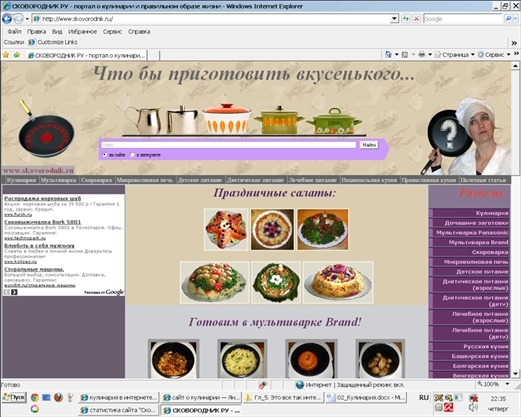The image size is (521, 417).
Task: Open Скороварка in the Разделы sidebar
Action: click(x=470, y=252)
